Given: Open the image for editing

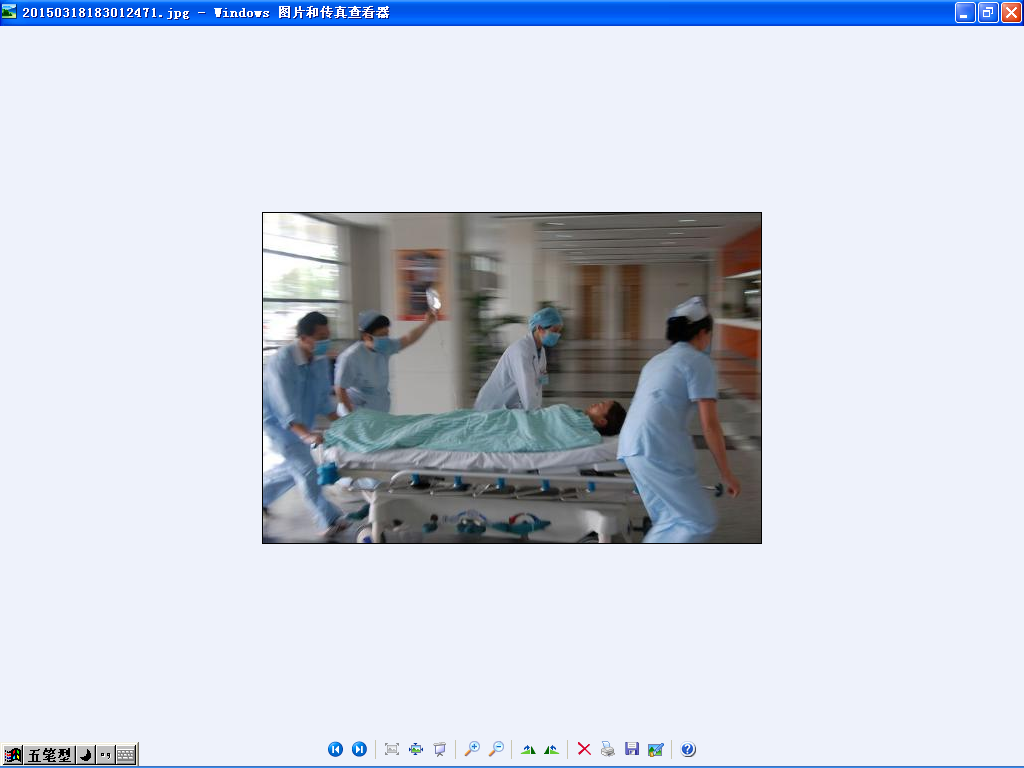Looking at the screenshot, I should pos(656,749).
